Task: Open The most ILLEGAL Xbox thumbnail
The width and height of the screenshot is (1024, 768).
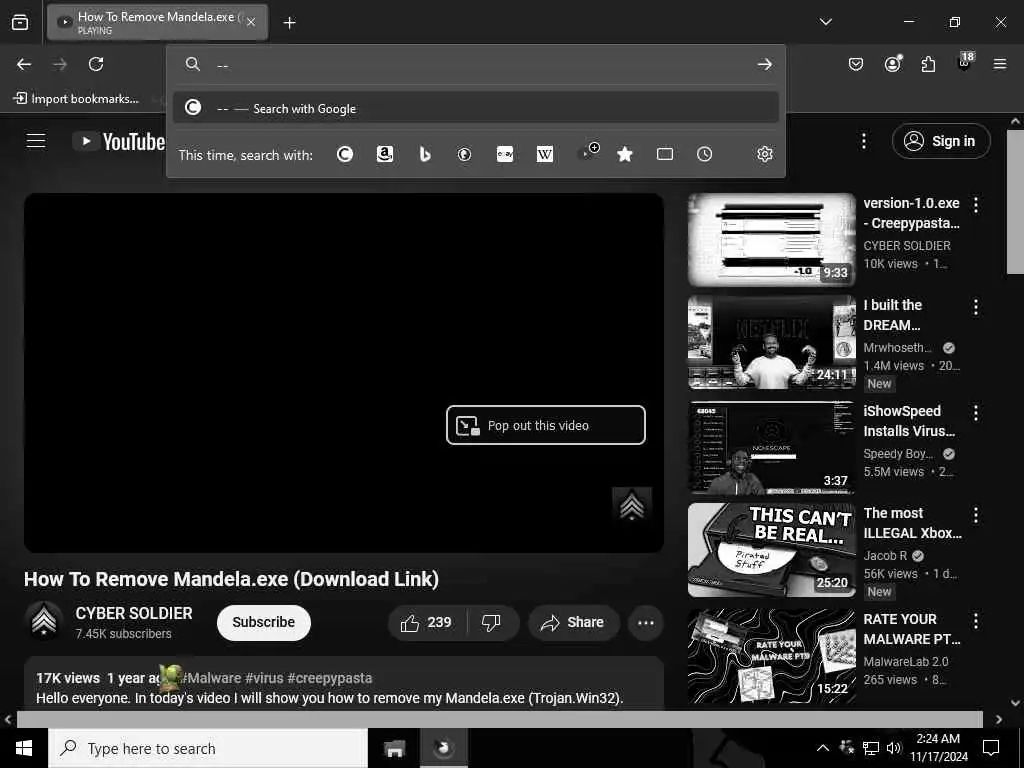Action: click(771, 550)
